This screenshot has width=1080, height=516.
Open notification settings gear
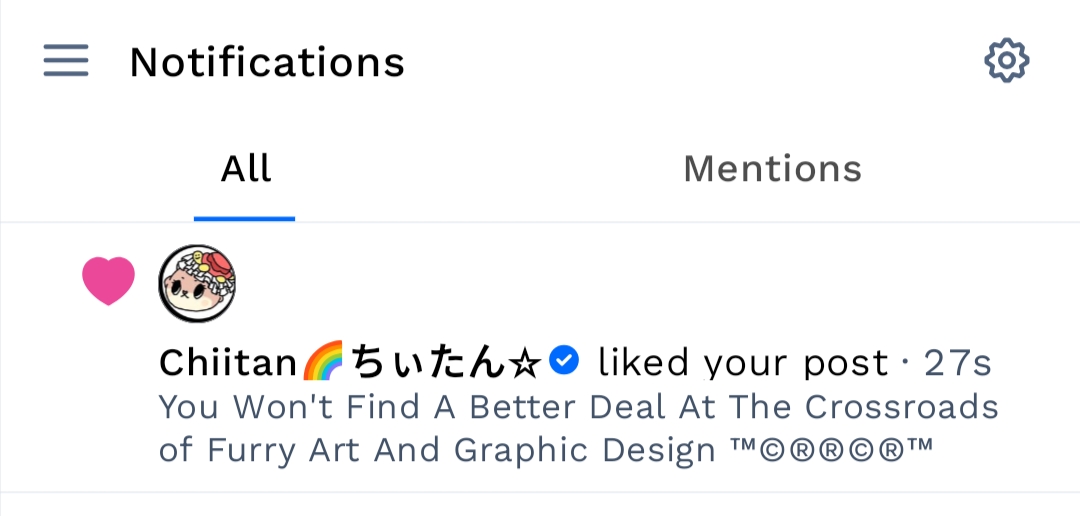pos(1006,61)
